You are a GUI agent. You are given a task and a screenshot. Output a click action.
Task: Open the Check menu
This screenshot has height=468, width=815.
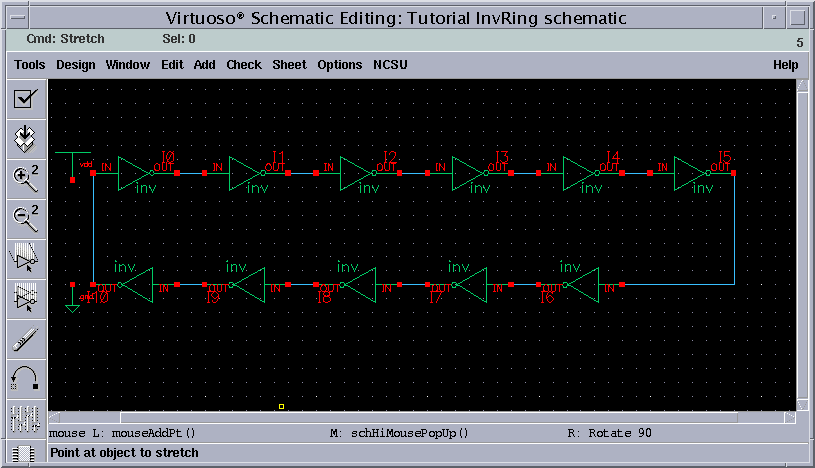tap(244, 65)
